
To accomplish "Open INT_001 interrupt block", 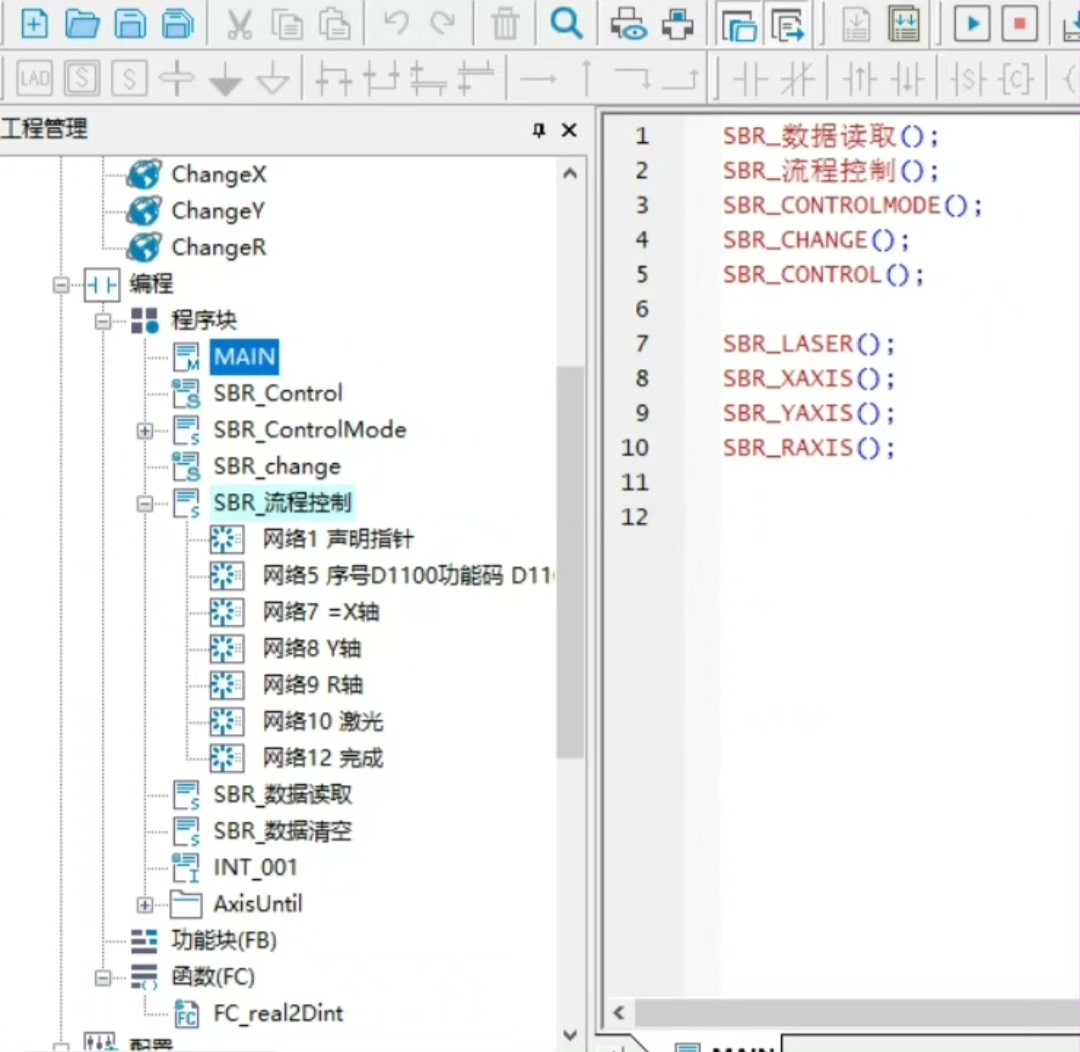I will 256,867.
